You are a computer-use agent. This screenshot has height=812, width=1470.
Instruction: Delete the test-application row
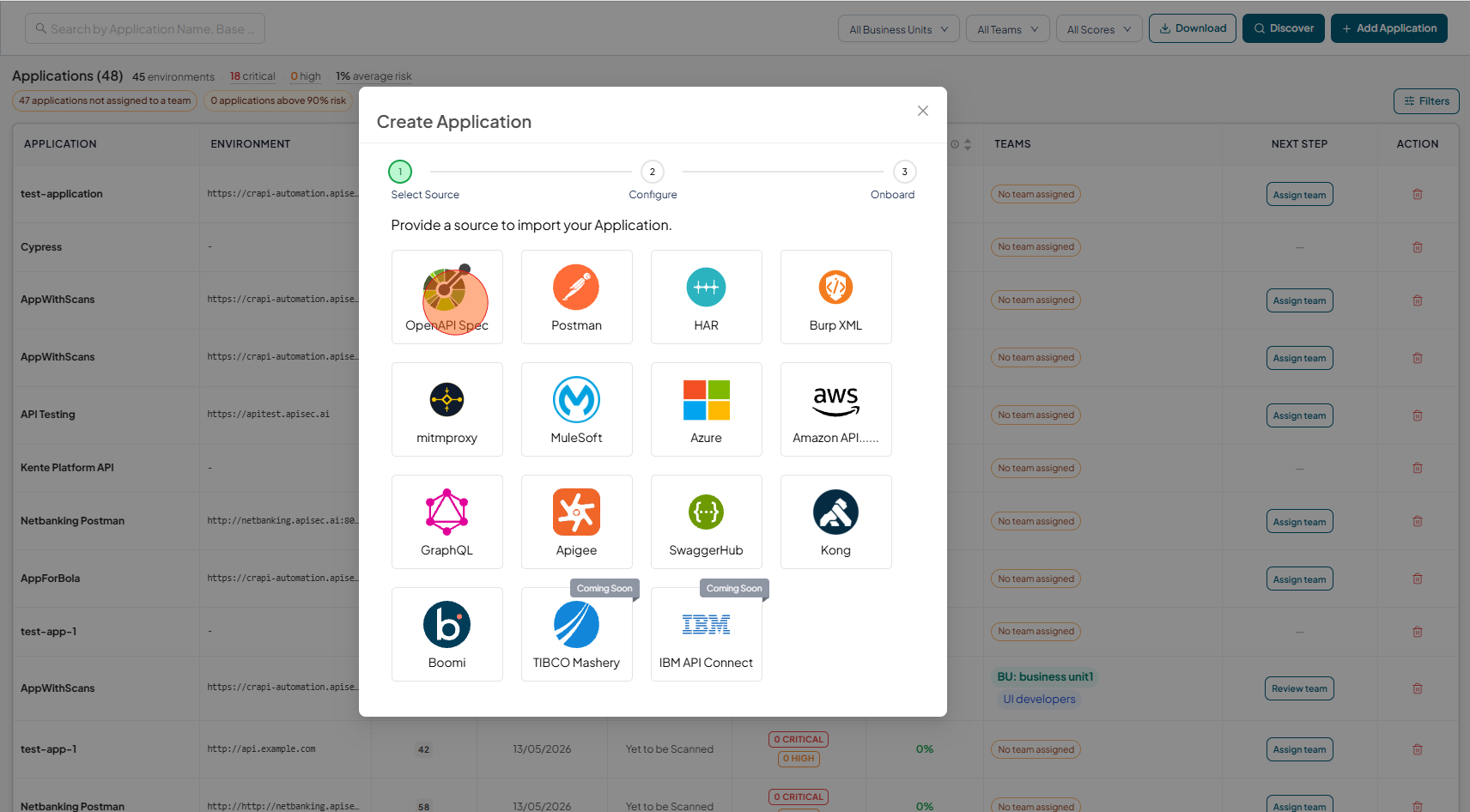[1418, 194]
